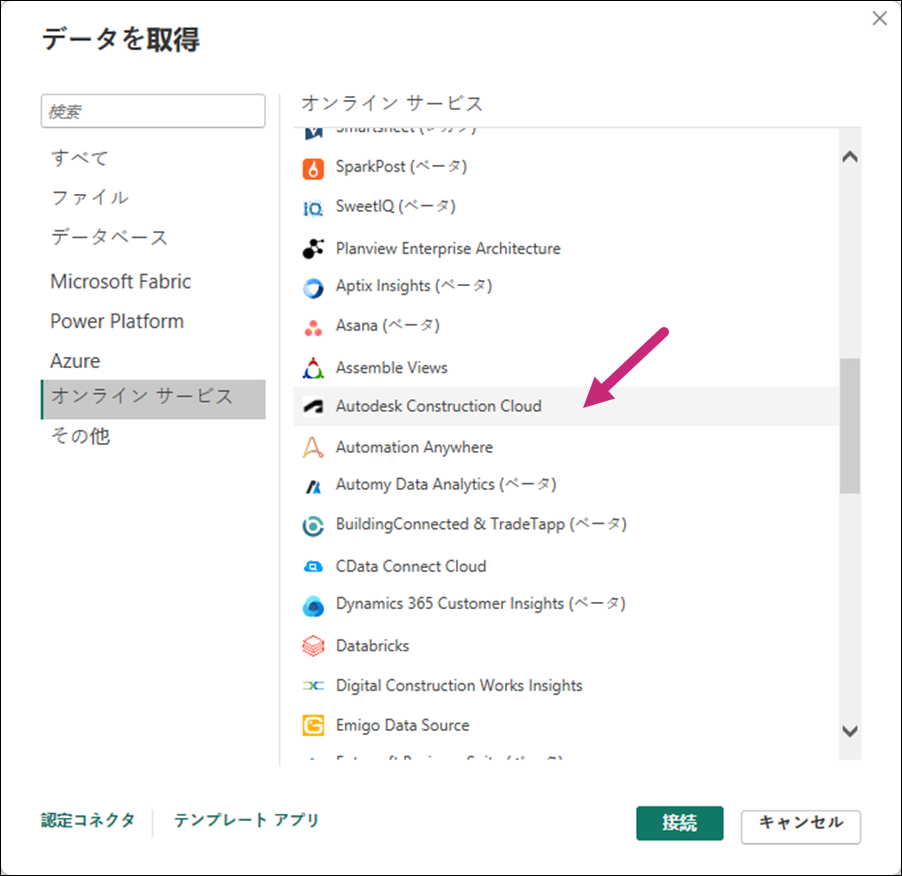Select Autodesk Construction Cloud text
The width and height of the screenshot is (902, 876).
[x=438, y=406]
